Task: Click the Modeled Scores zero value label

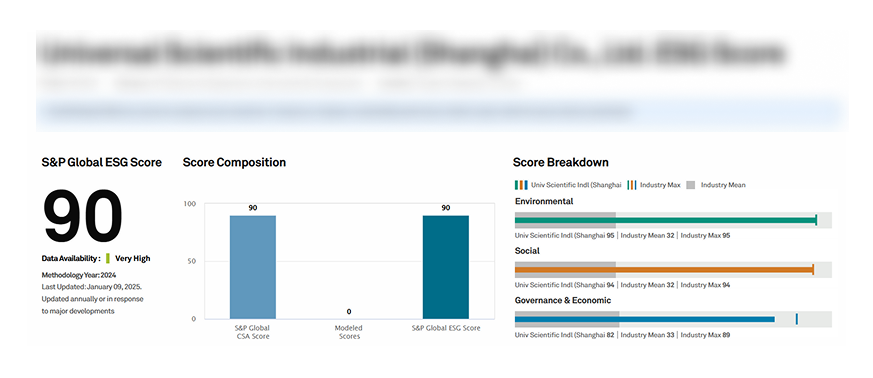Action: (349, 312)
